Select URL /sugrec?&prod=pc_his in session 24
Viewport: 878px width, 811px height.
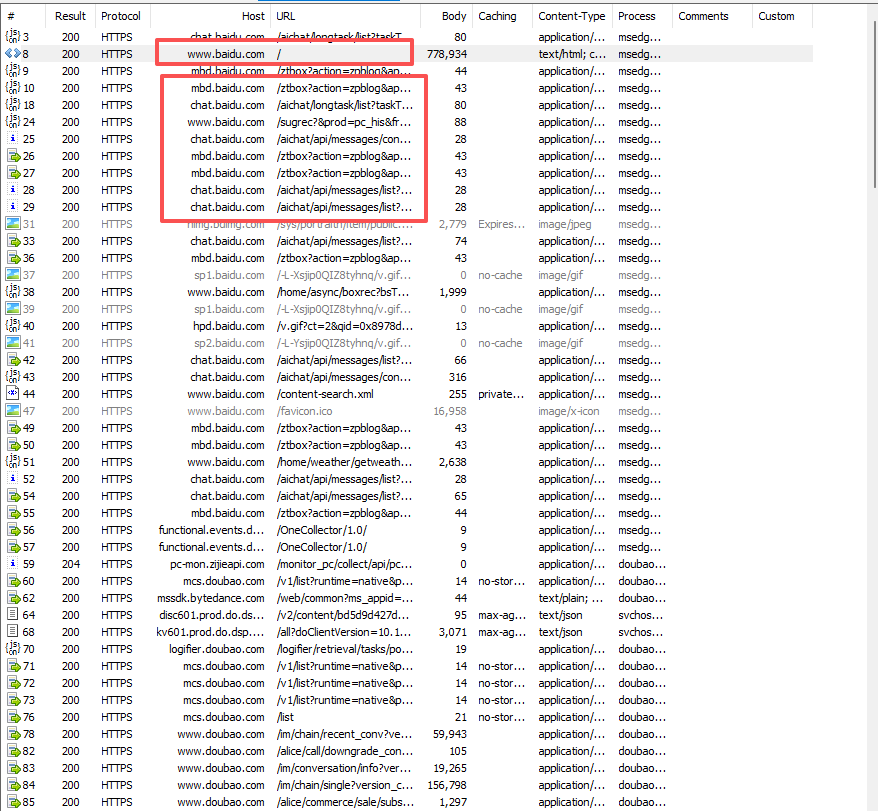coord(344,122)
